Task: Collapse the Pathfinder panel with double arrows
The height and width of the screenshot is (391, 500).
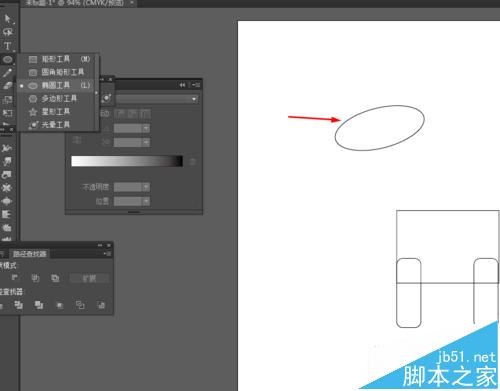Action: click(100, 245)
